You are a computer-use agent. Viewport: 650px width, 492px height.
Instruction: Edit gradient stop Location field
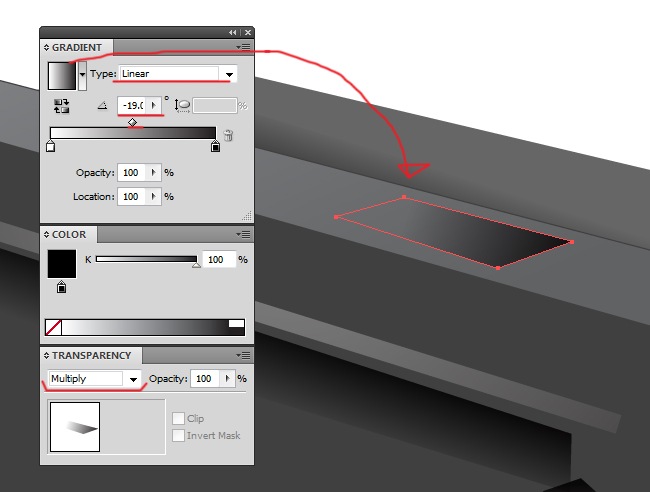point(131,196)
